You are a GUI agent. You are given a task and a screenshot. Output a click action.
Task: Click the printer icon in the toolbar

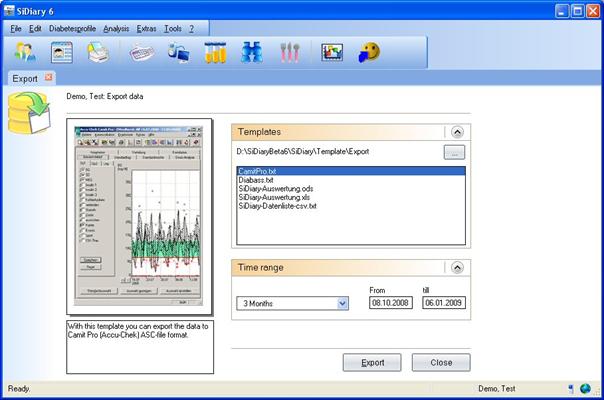tap(98, 54)
